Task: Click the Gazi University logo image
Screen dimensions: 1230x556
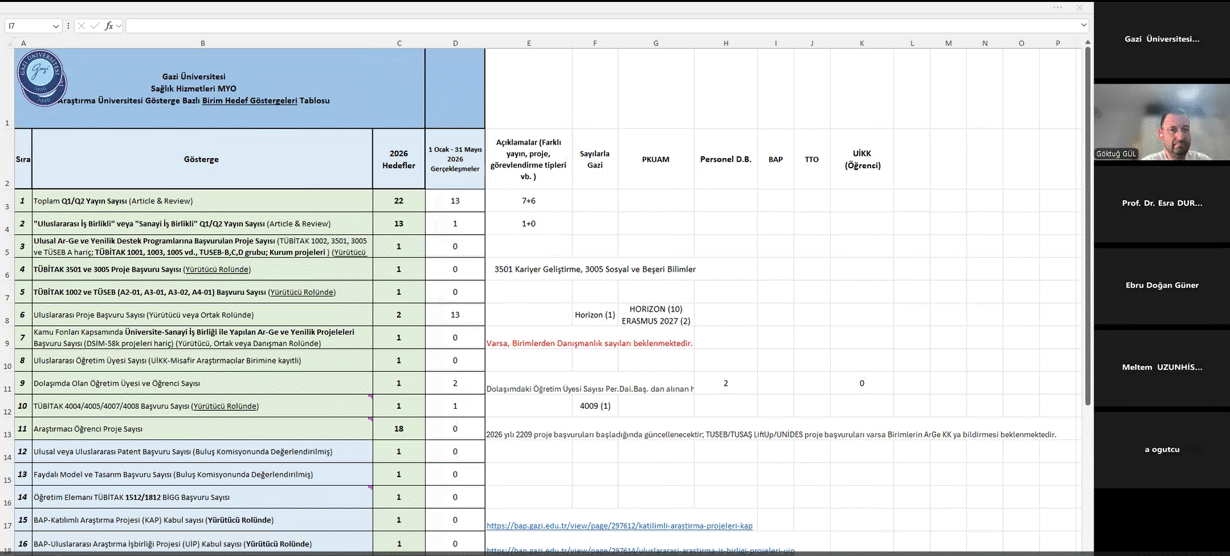Action: coord(41,77)
